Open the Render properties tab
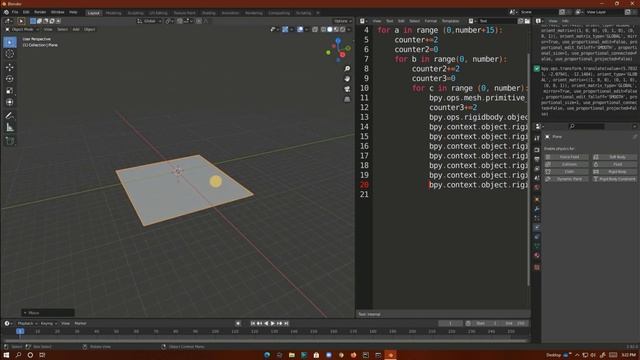The height and width of the screenshot is (360, 640). (x=537, y=150)
